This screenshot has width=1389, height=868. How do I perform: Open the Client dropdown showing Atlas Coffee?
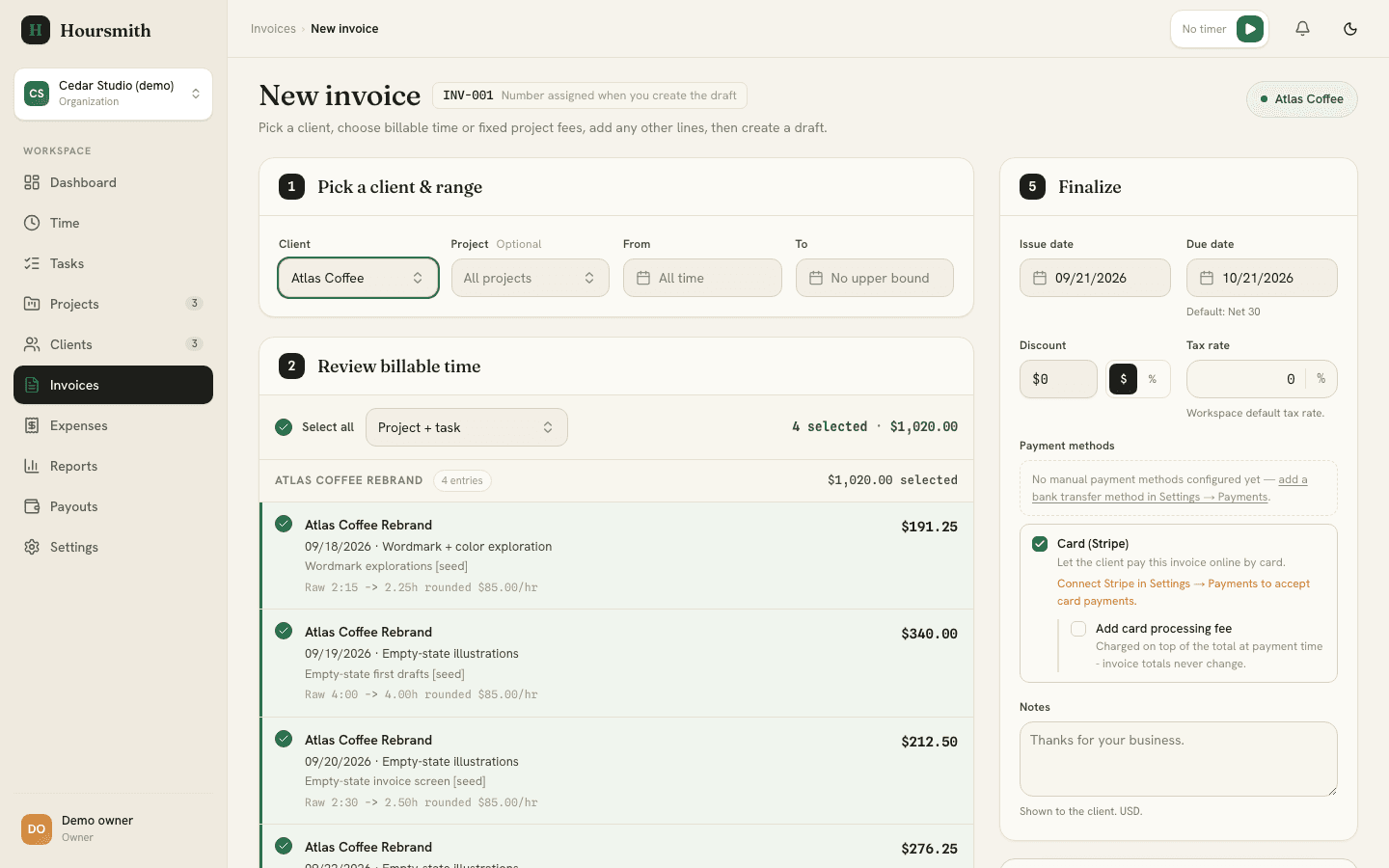358,278
